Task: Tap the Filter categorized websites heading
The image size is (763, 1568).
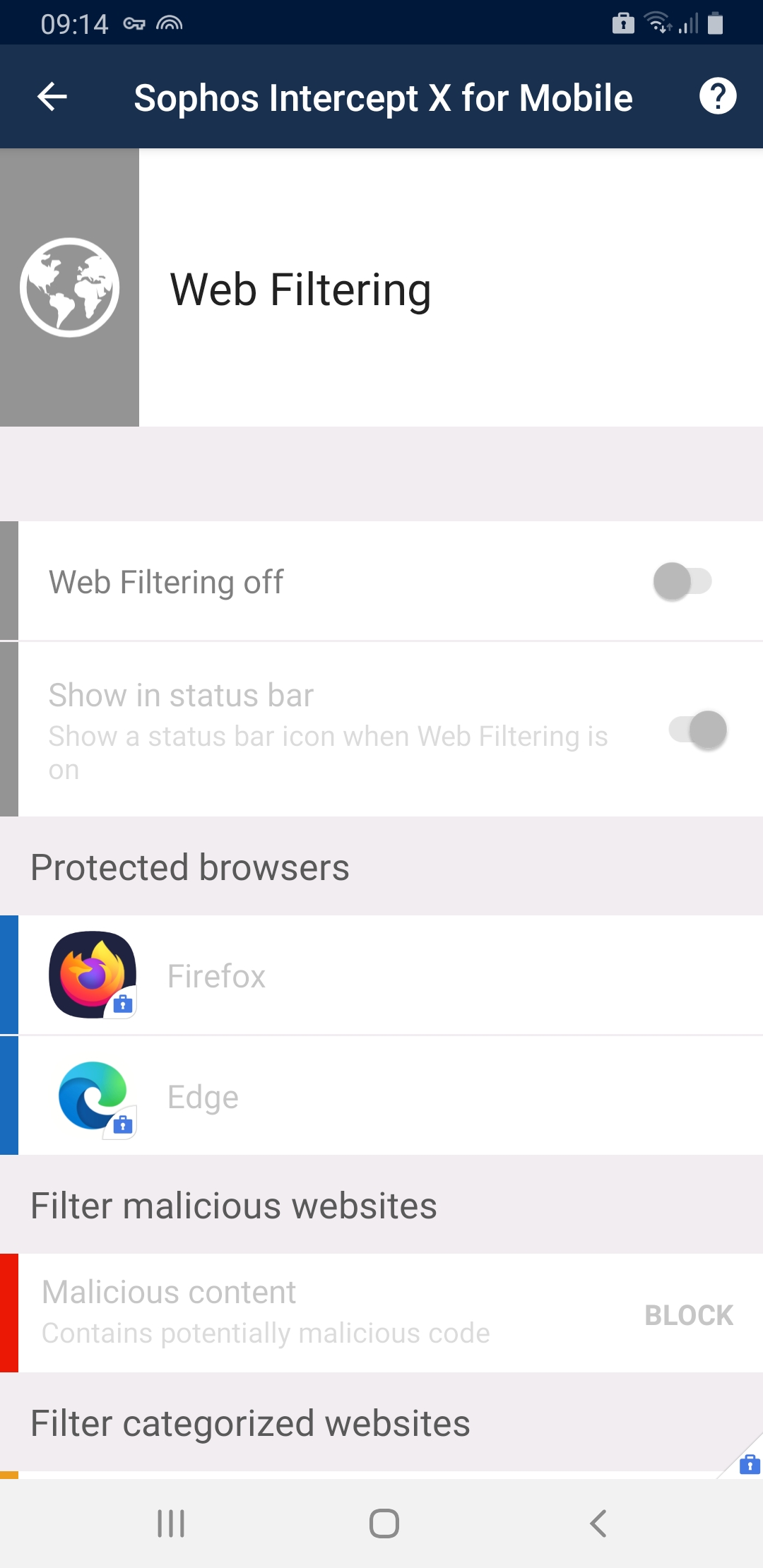Action: (250, 1423)
